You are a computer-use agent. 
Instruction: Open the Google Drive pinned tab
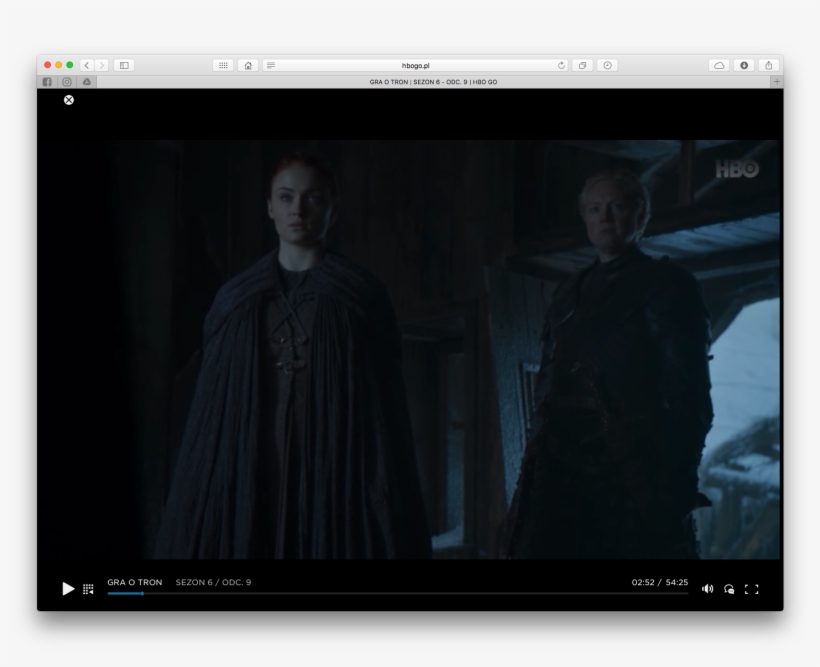87,82
